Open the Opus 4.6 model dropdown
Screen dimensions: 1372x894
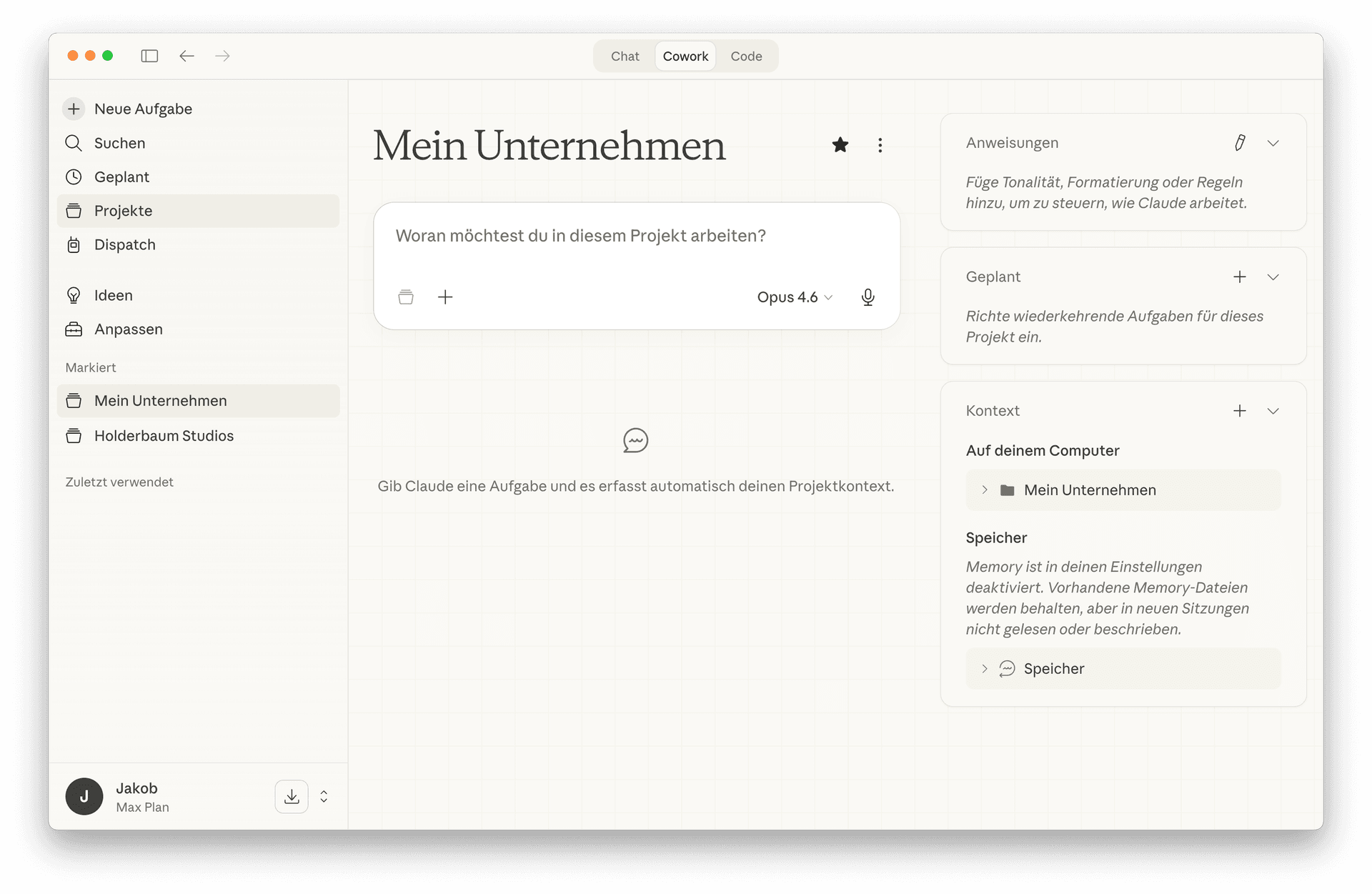click(795, 297)
